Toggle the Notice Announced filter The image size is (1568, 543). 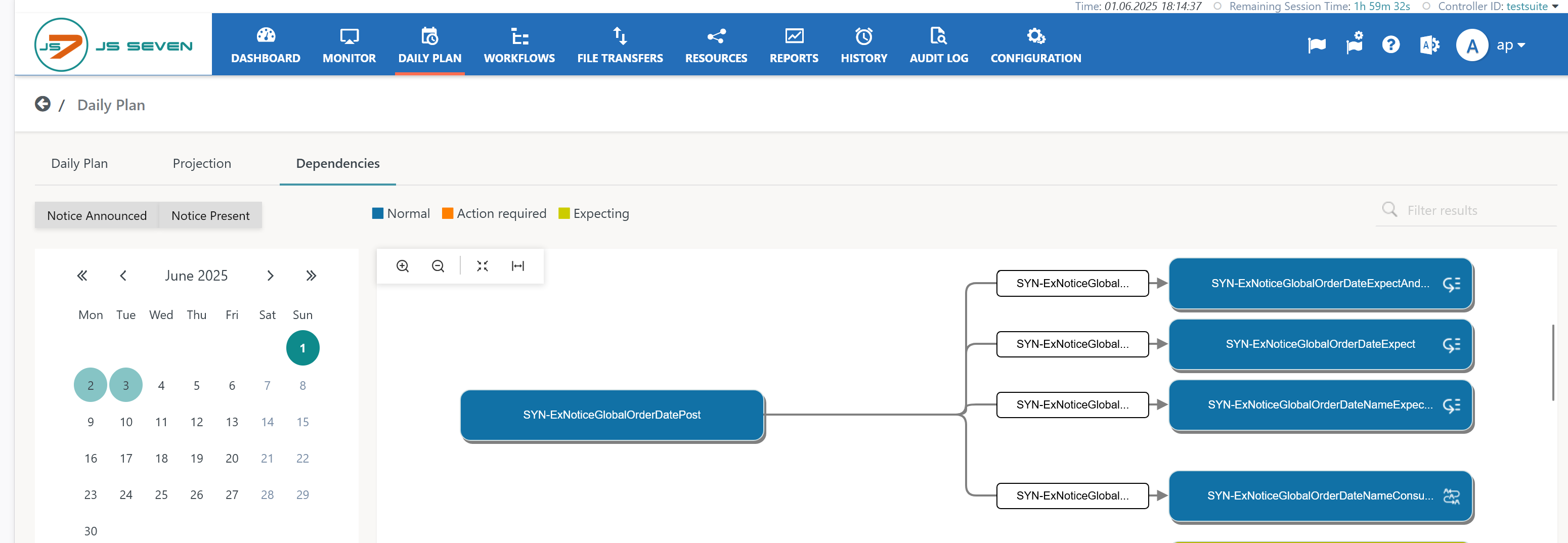pos(97,215)
